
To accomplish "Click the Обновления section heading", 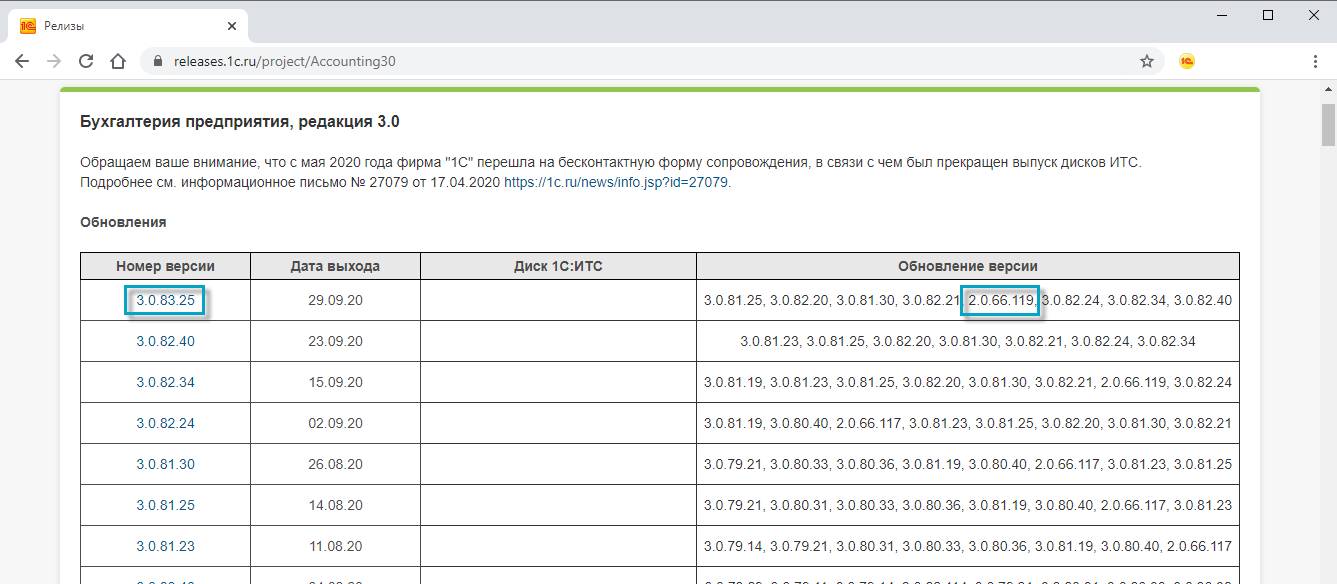I will (123, 222).
